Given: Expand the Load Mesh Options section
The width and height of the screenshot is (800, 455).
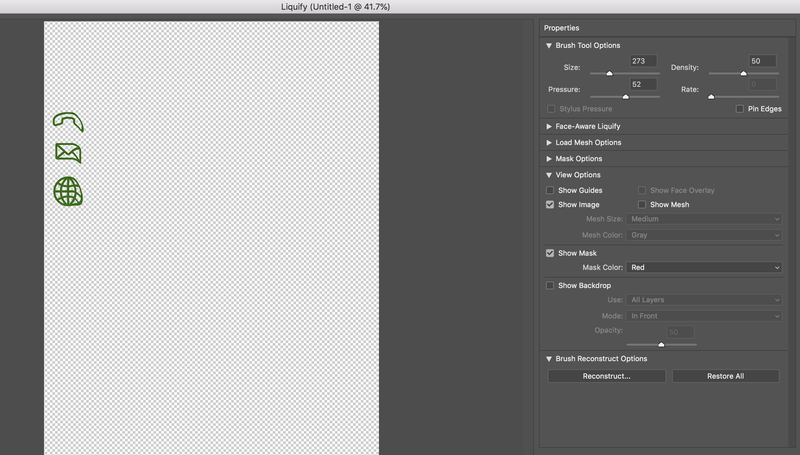Looking at the screenshot, I should coord(549,143).
